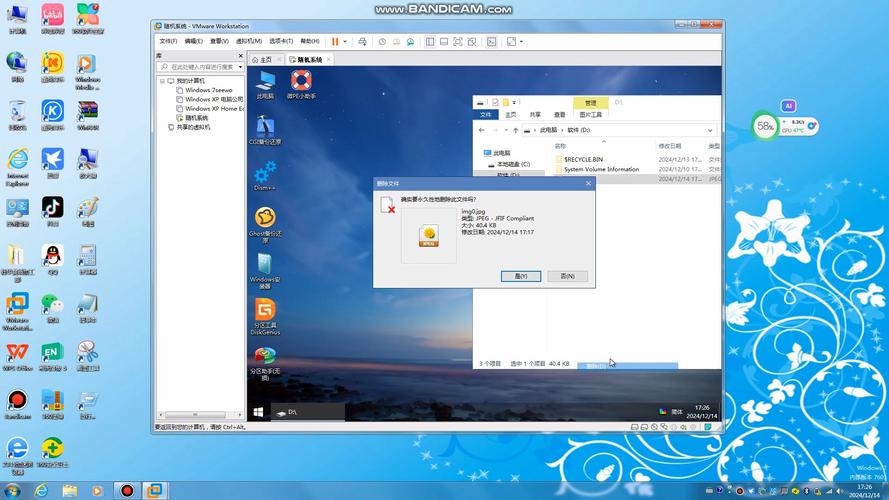
Task: Pause the virtual machine from VMware toolbar
Action: pyautogui.click(x=335, y=41)
